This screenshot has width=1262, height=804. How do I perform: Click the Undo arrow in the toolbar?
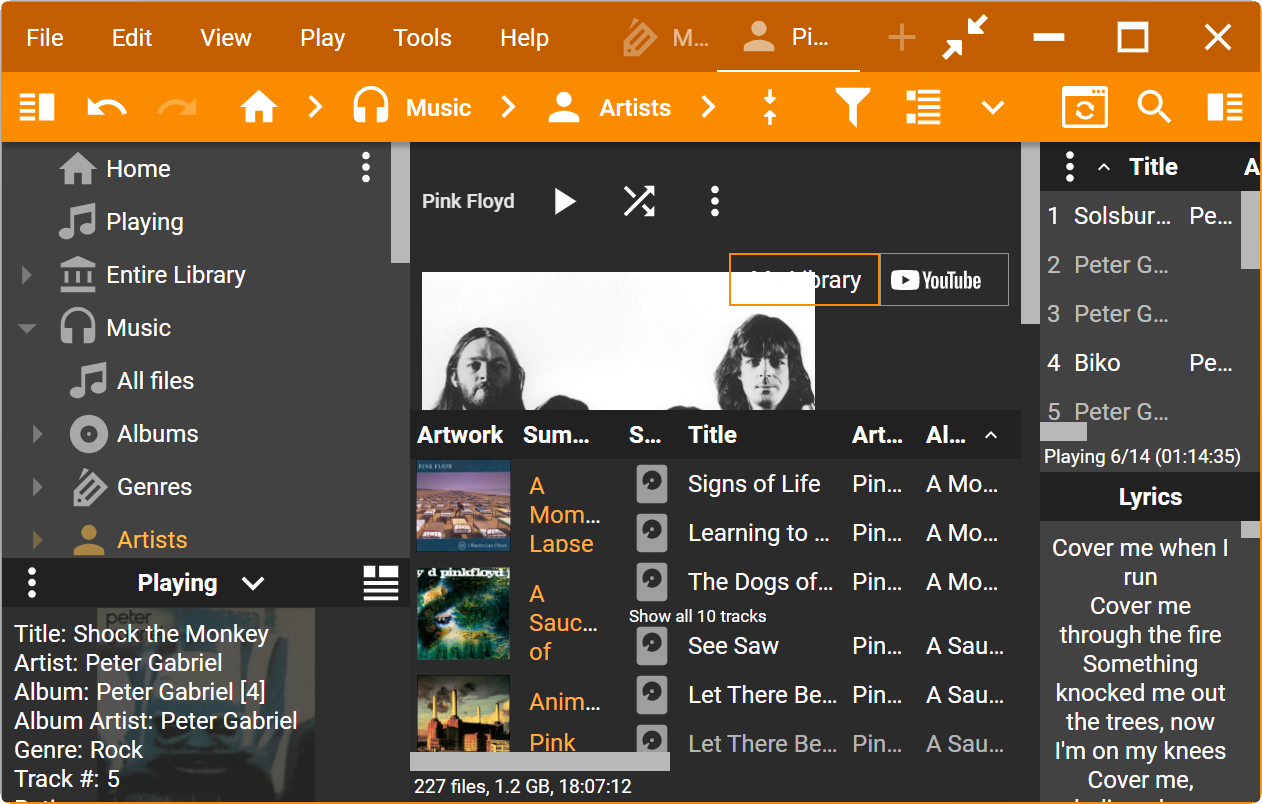pyautogui.click(x=107, y=107)
